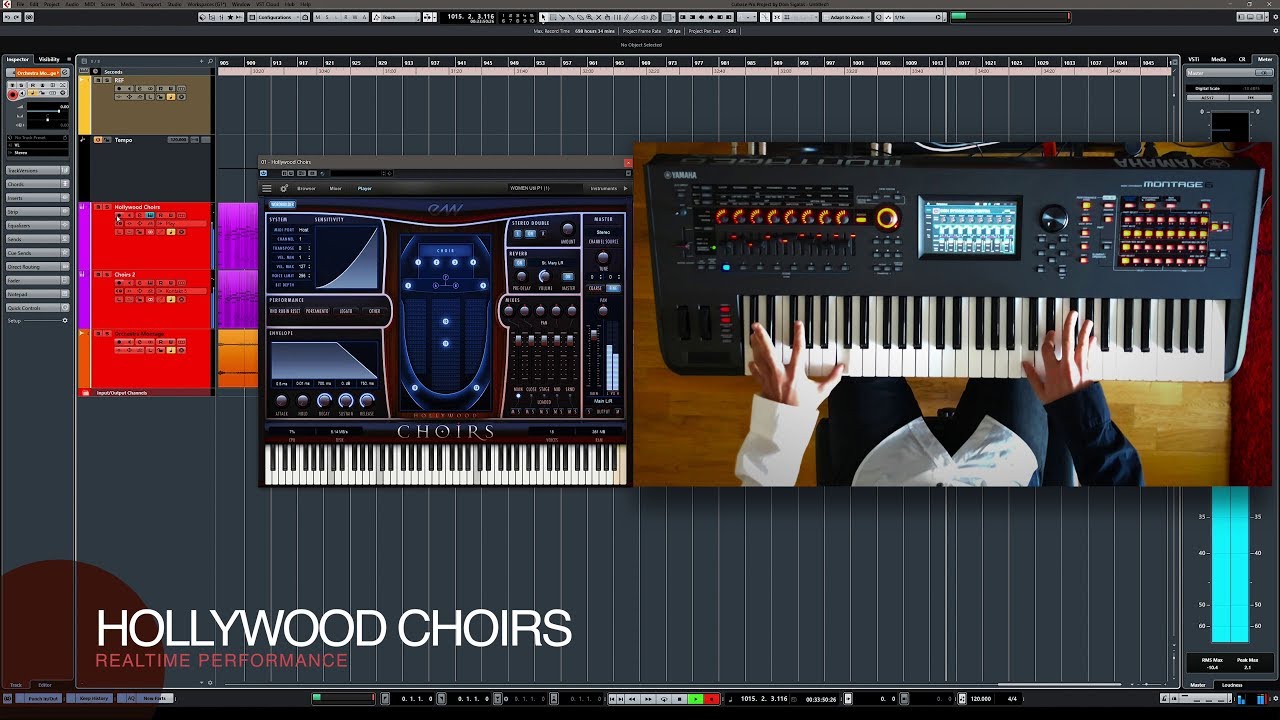Select the Choirs 2 track name

click(x=125, y=274)
